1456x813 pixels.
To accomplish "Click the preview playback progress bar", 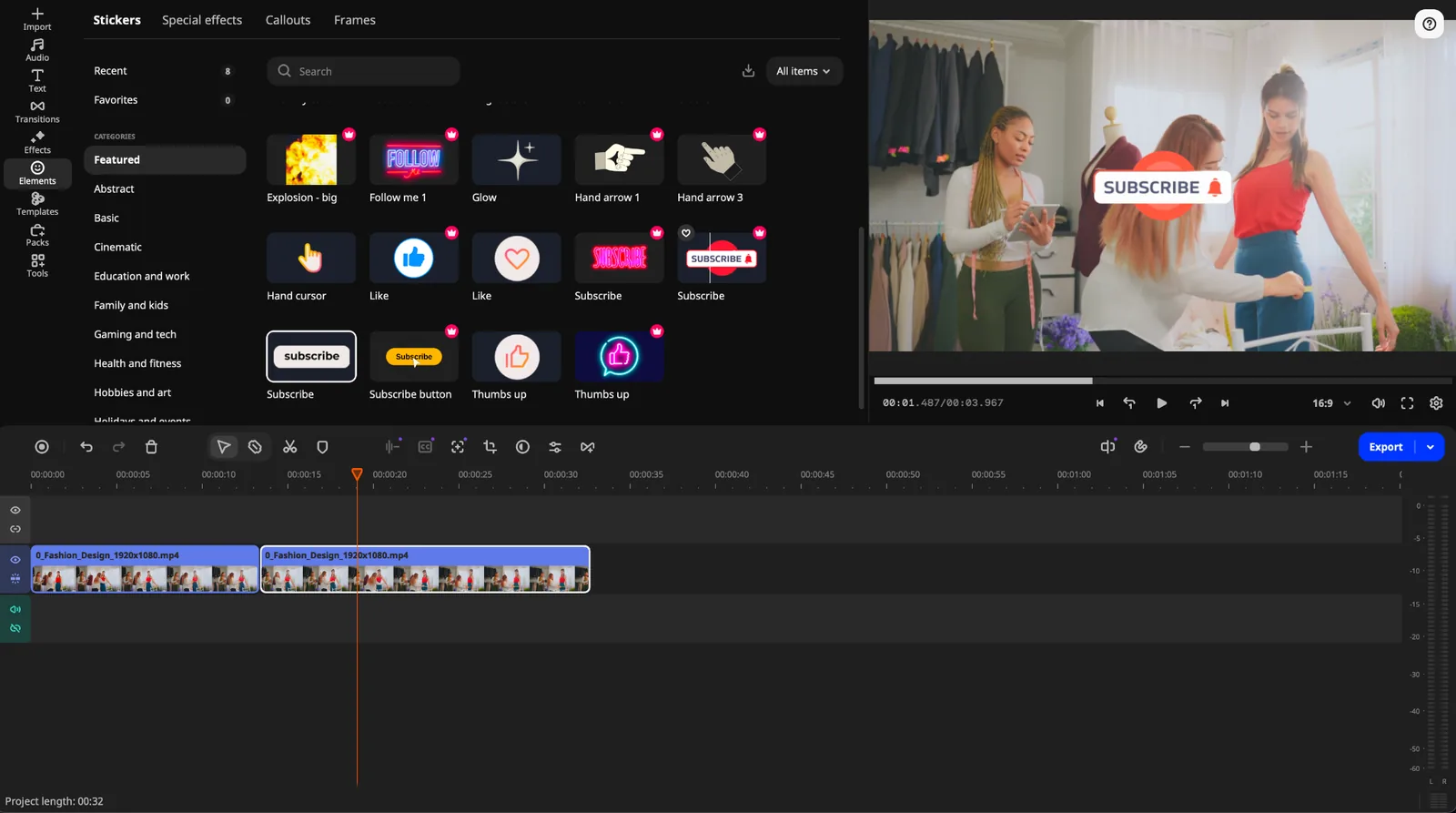I will pyautogui.click(x=1162, y=381).
